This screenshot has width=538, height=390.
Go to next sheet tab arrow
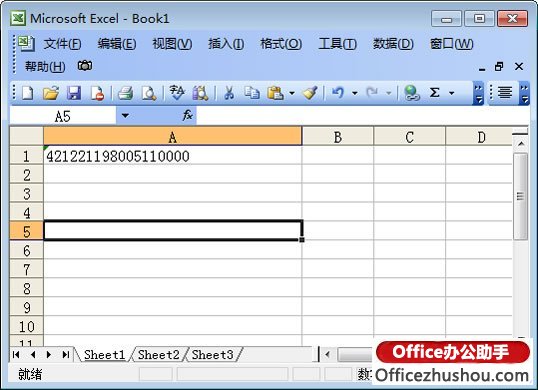tap(49, 354)
